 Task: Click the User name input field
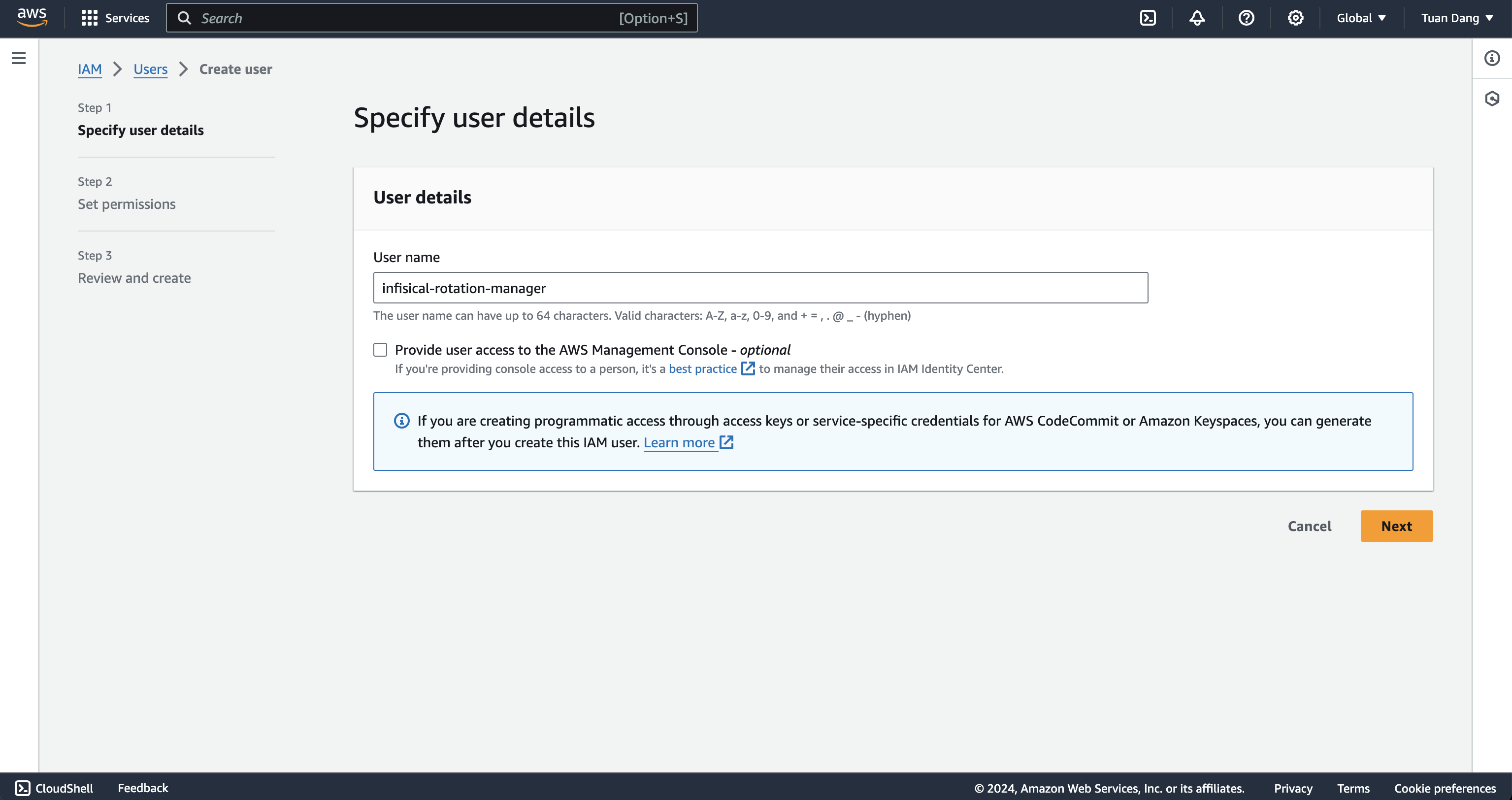point(761,288)
